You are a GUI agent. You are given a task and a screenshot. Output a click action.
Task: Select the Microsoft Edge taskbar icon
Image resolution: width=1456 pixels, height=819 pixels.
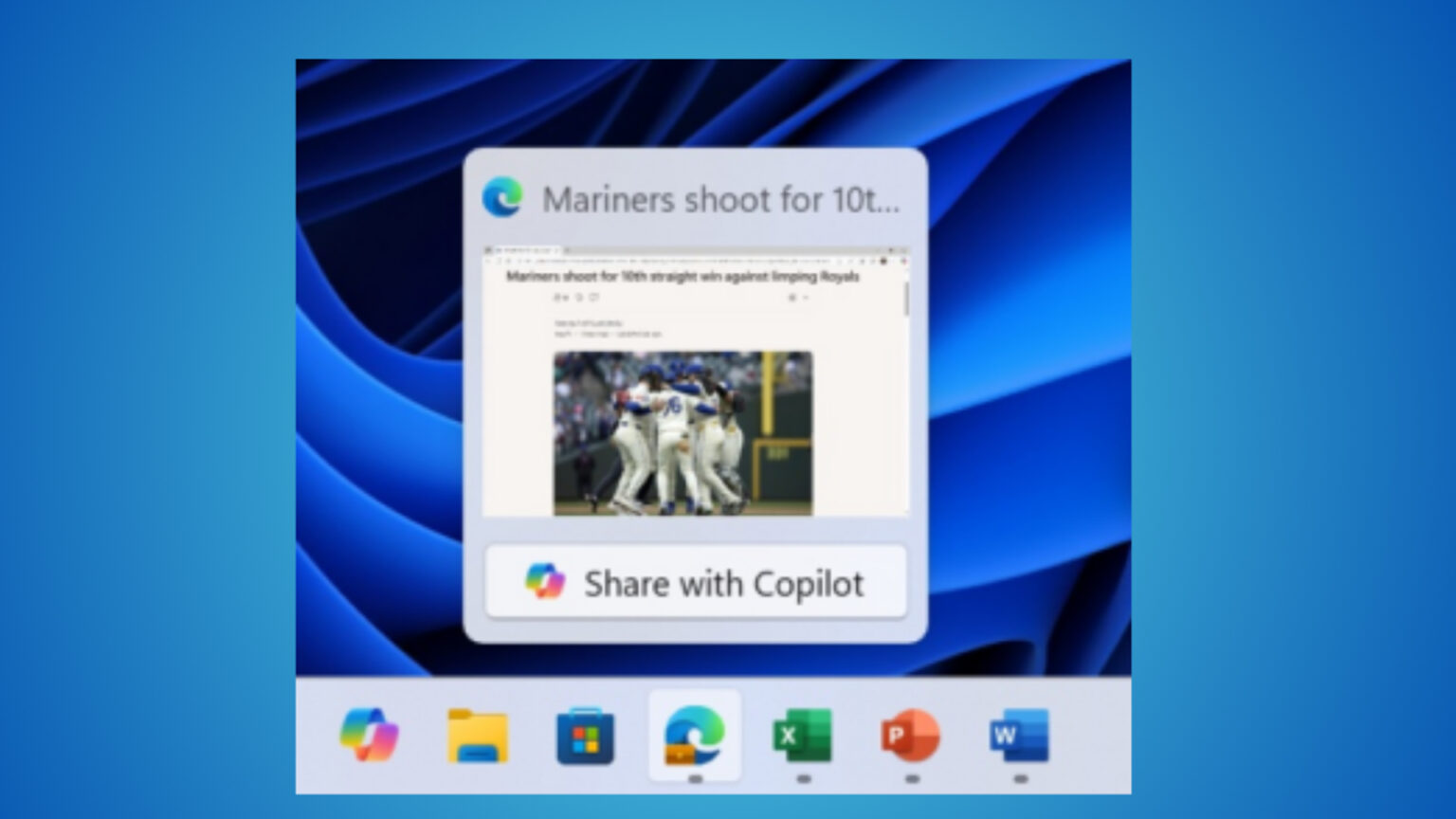tap(694, 736)
